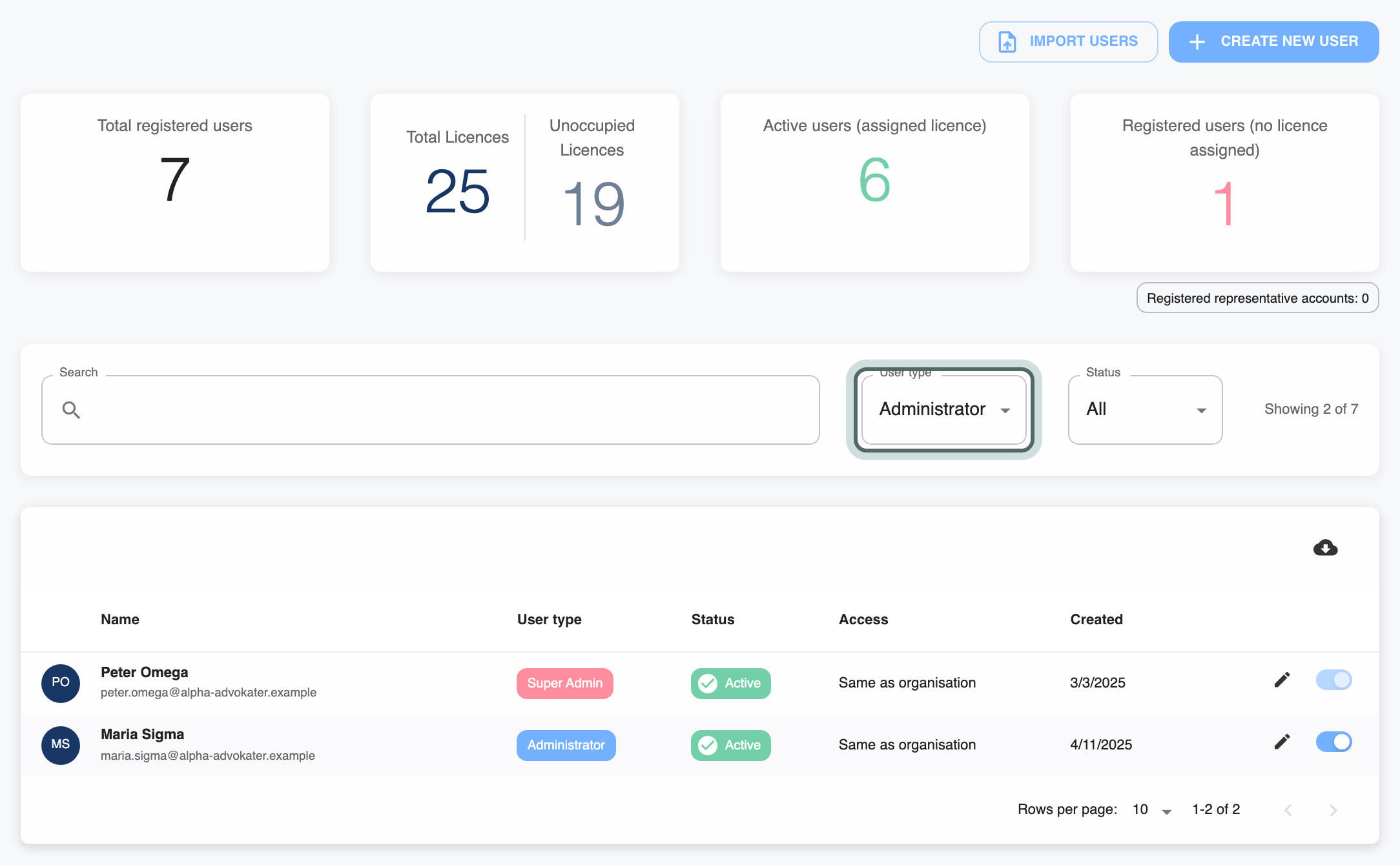Viewport: 1400px width, 865px height.
Task: Click PO avatar for Peter Omega
Action: (x=61, y=683)
